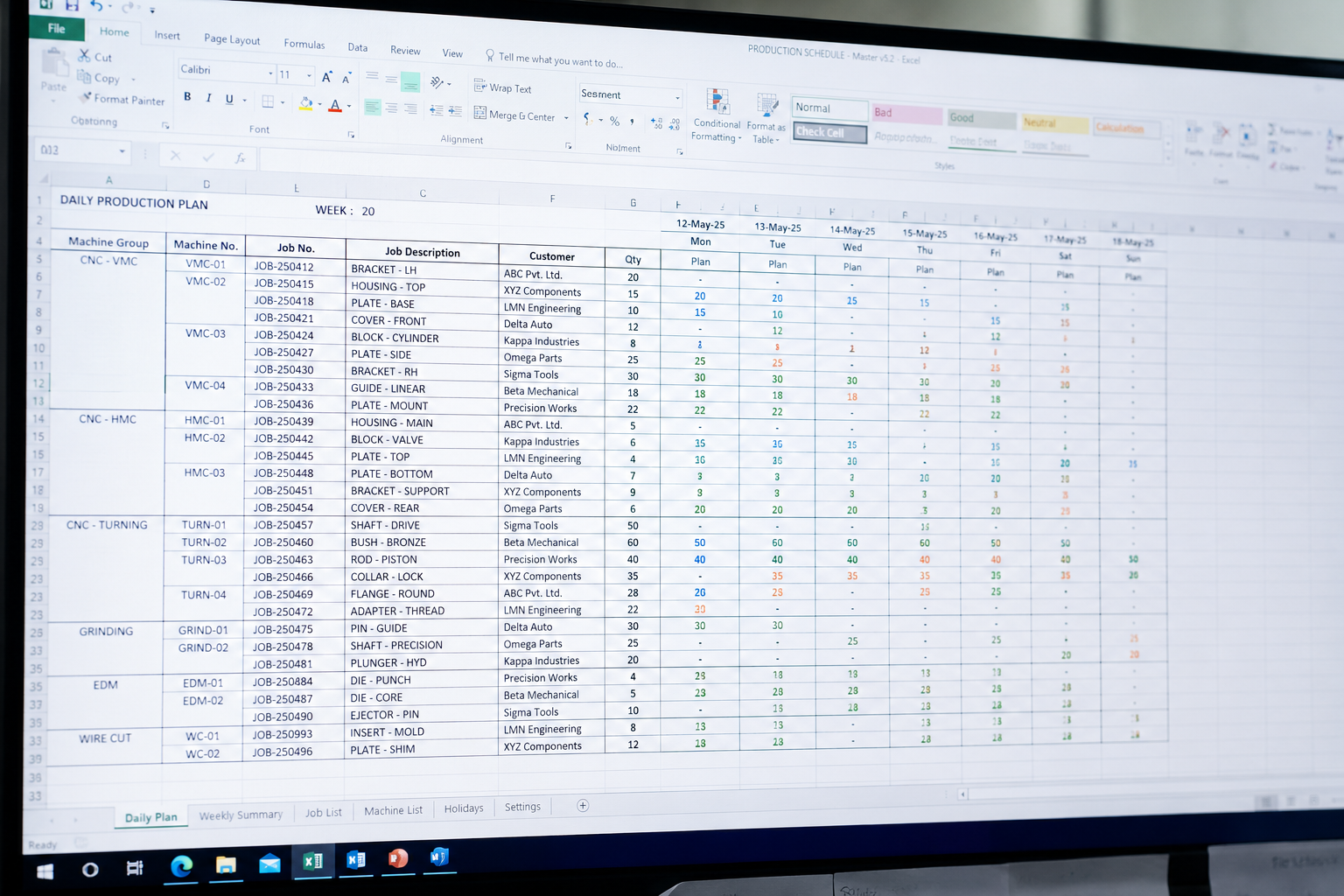
Task: Click the Percent Style icon
Action: pos(614,121)
